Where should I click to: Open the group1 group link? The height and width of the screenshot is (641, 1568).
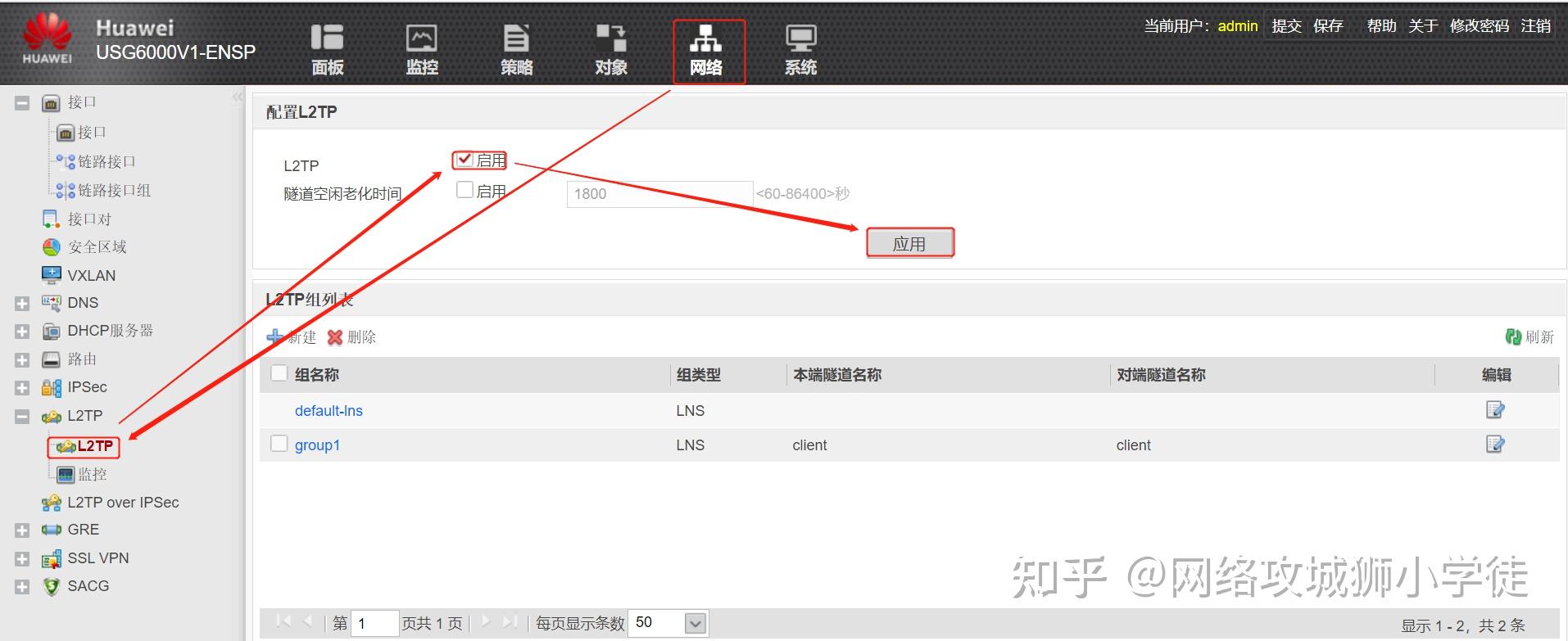click(x=317, y=445)
